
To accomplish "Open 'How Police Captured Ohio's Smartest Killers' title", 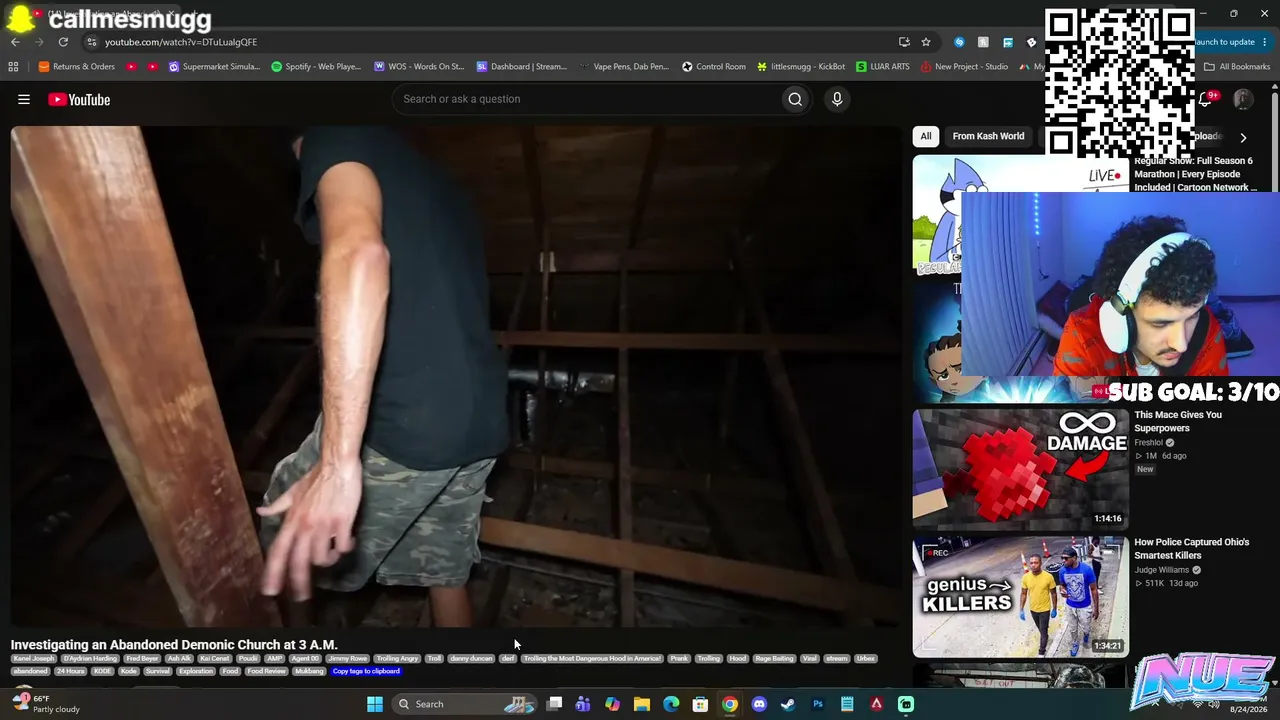I will (1192, 549).
